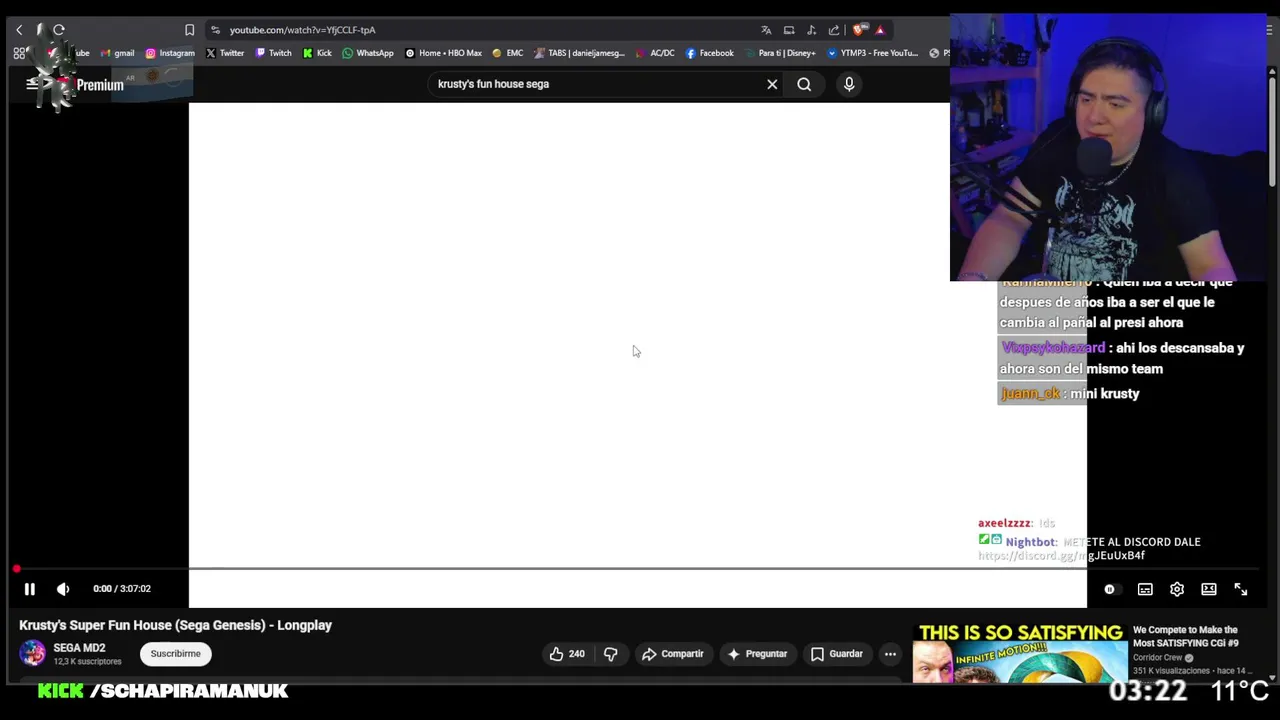Reload the page with the refresh icon
1280x720 pixels.
59,30
